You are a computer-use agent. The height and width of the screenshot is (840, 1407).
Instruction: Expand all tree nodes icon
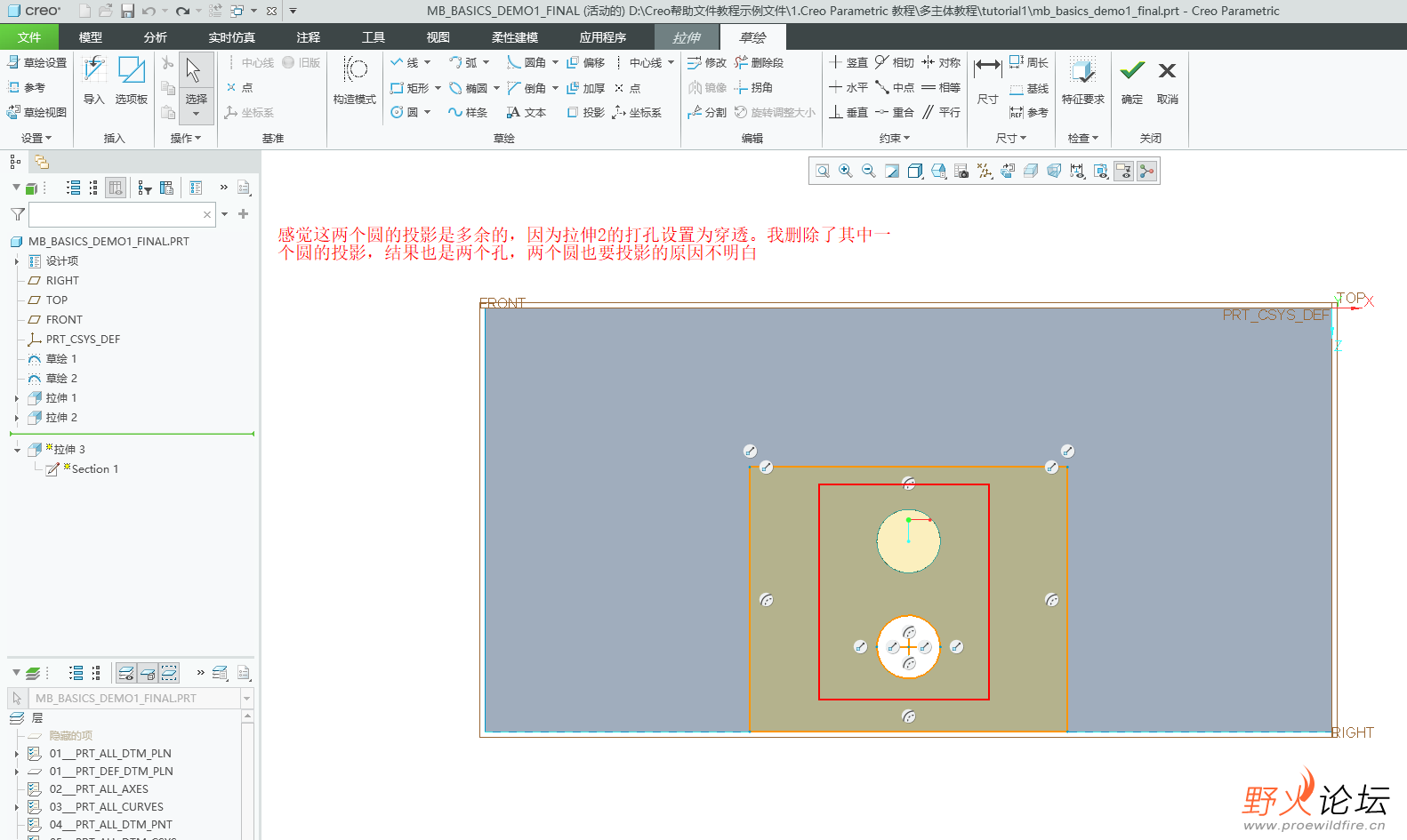click(x=74, y=188)
